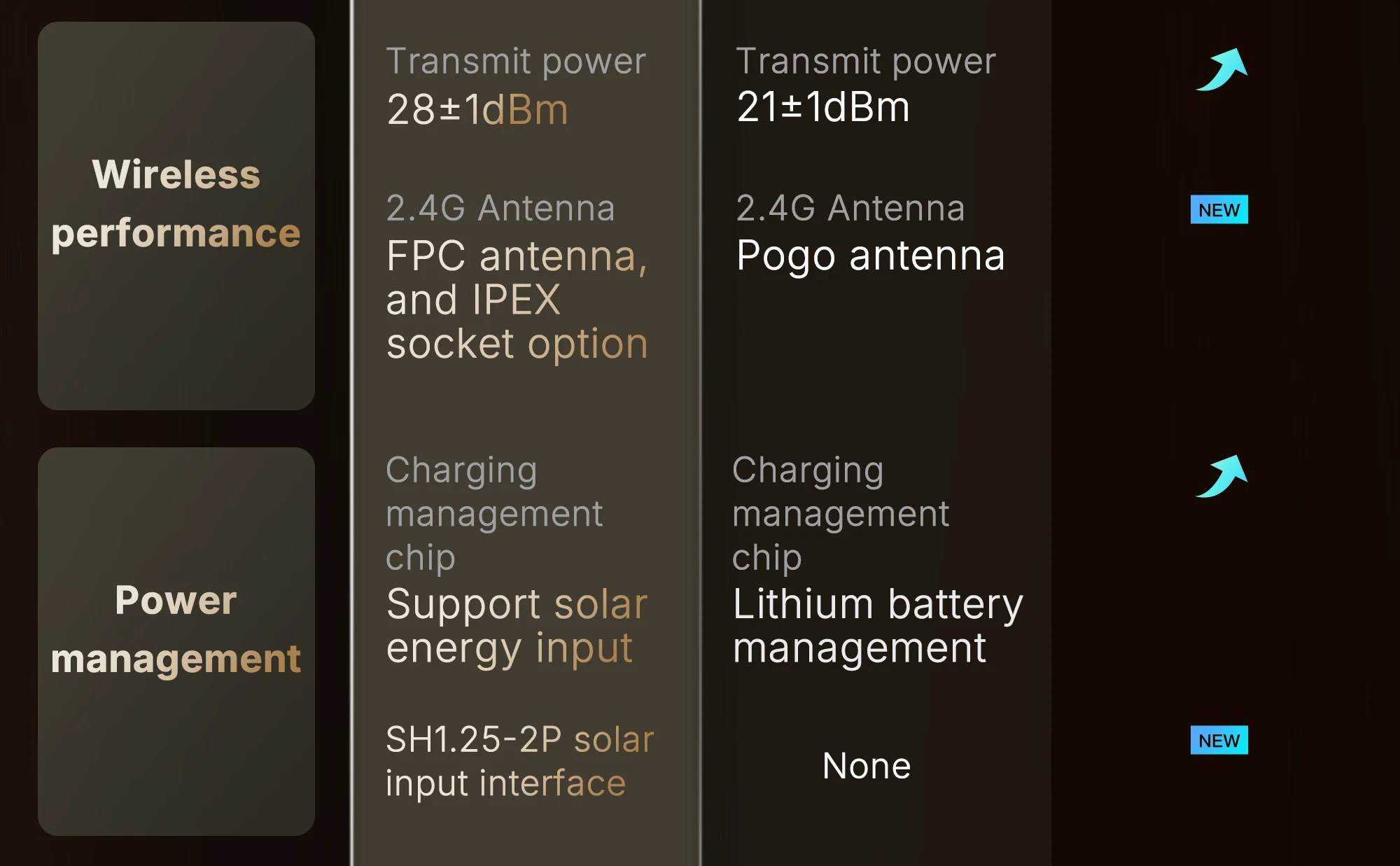Click the 2.4G Antenna label above Pogo antenna
Image resolution: width=1400 pixels, height=866 pixels.
850,208
